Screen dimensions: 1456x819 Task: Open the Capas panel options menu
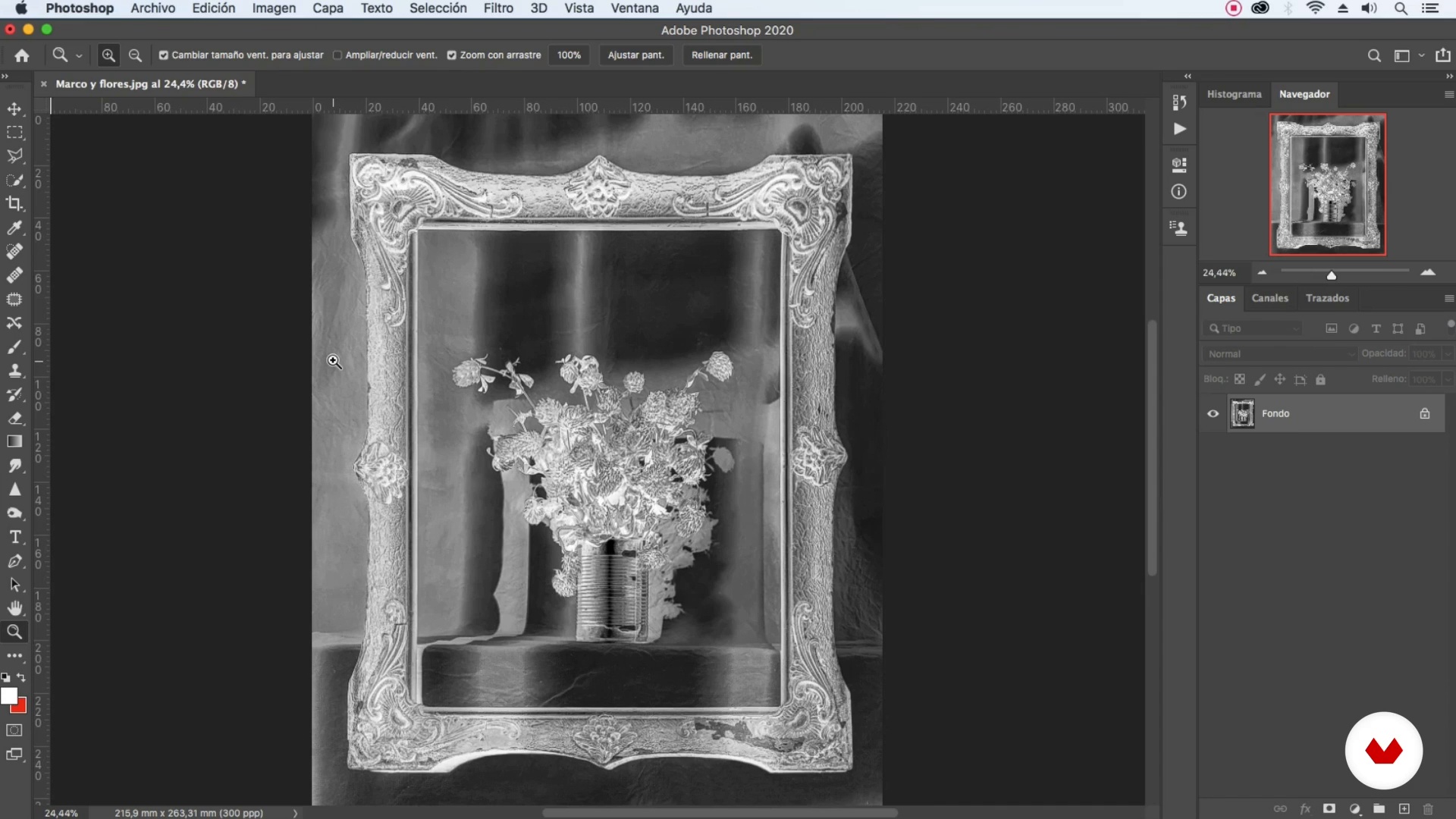tap(1449, 299)
